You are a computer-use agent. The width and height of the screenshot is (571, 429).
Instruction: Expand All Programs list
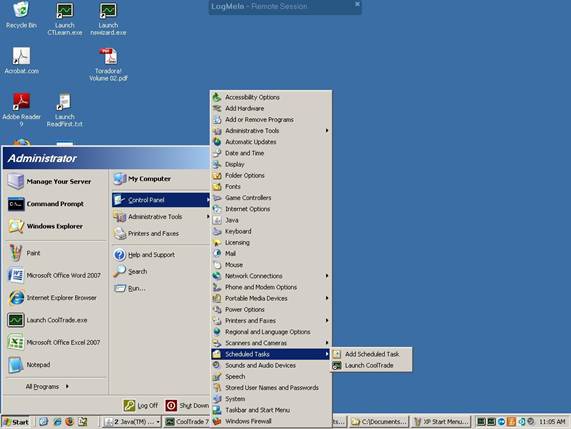pos(47,386)
